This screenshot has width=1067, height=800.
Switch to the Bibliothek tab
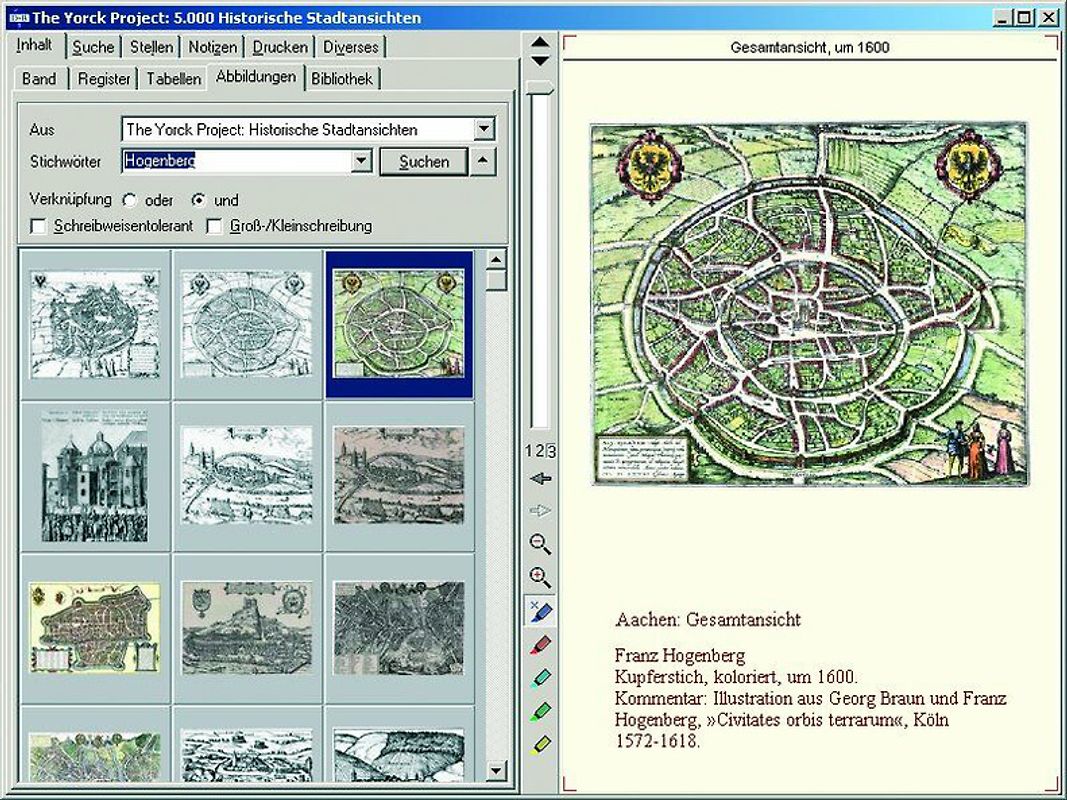point(343,77)
